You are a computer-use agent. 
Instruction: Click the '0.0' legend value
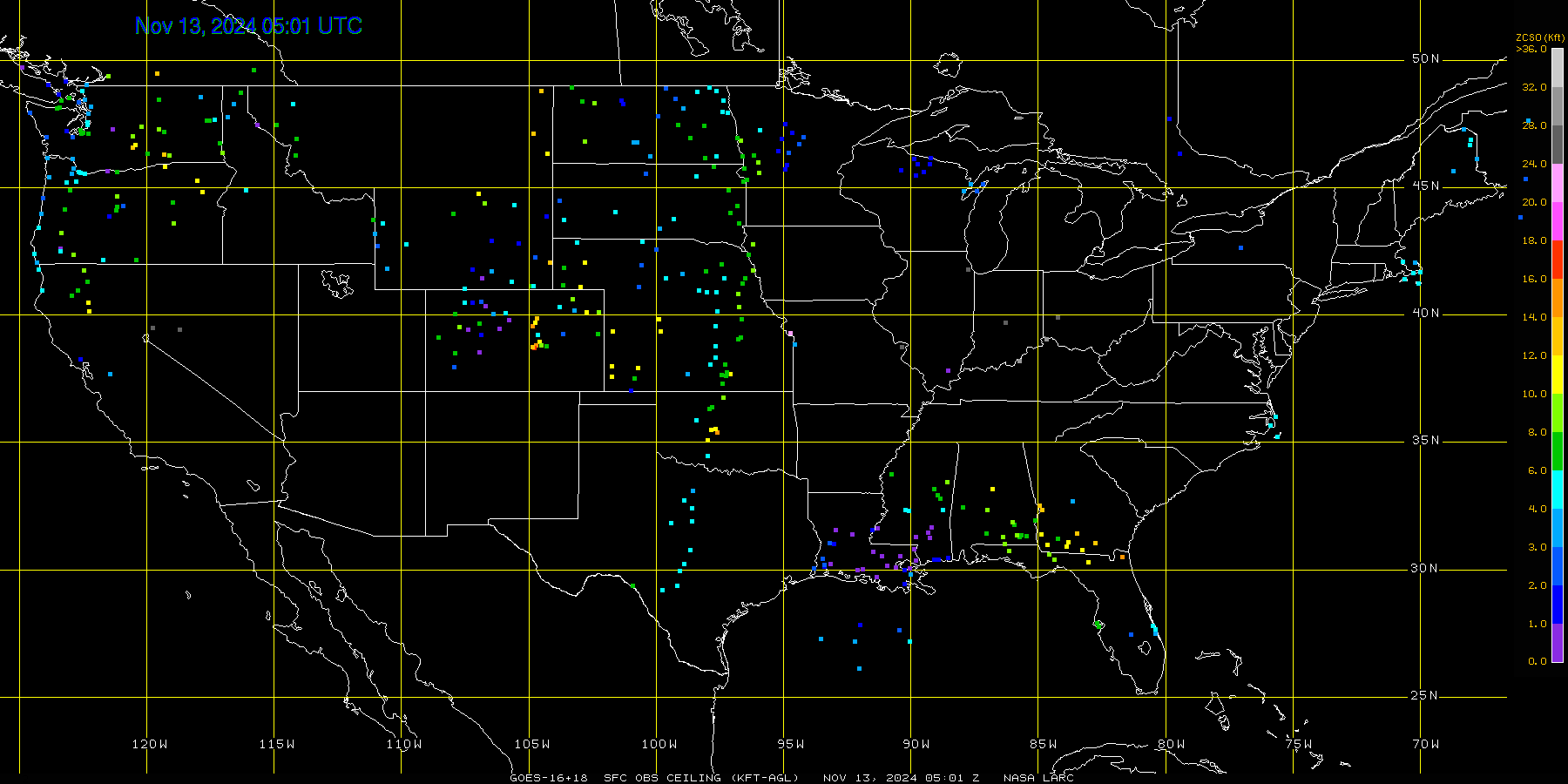coord(1537,661)
